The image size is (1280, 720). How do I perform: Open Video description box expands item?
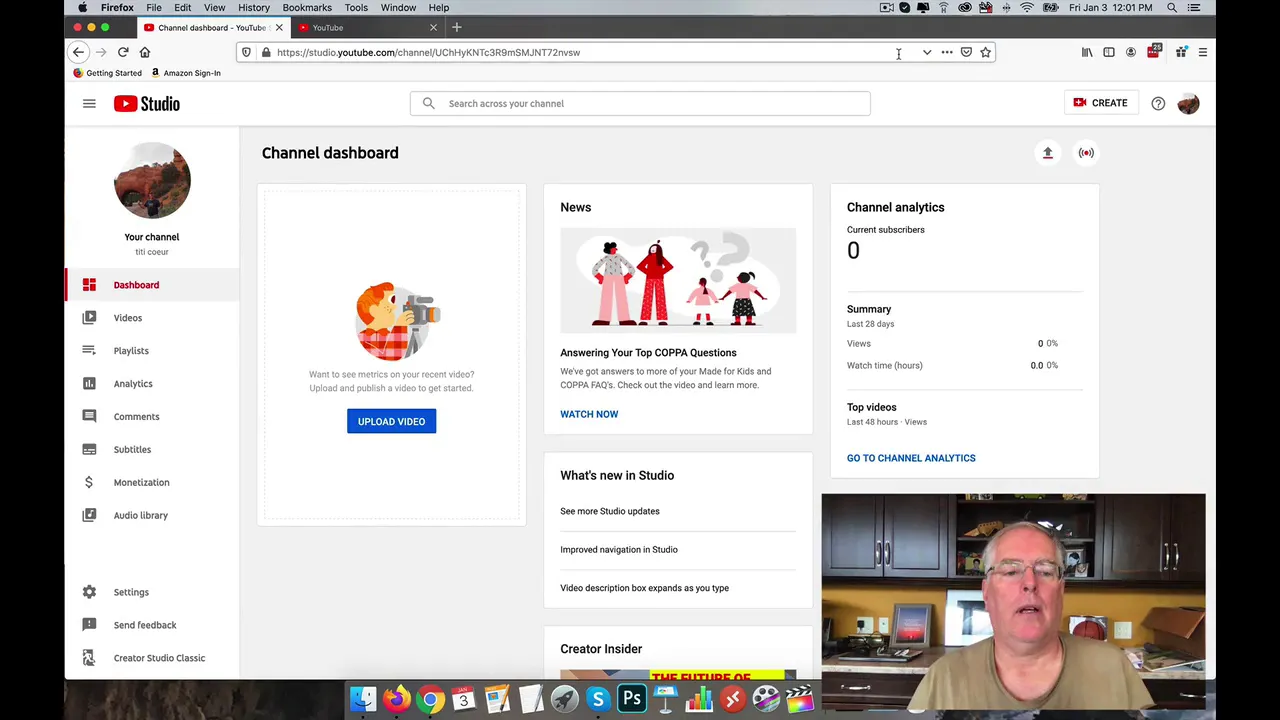click(644, 588)
